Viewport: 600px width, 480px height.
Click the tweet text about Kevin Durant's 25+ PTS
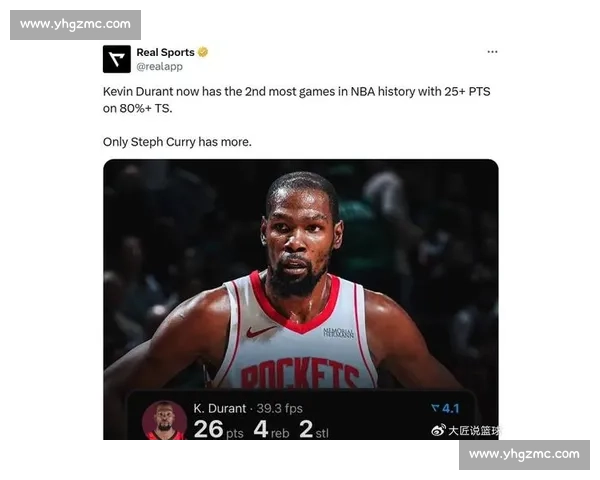click(x=297, y=100)
